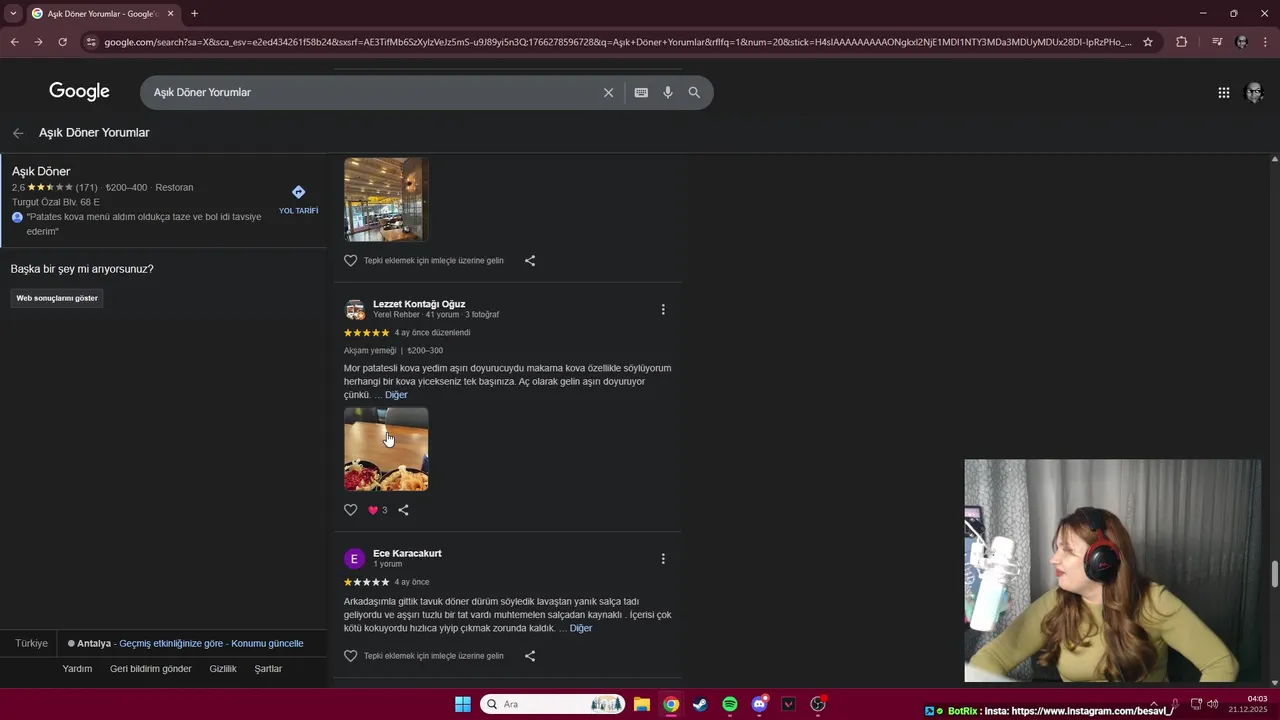Screen dimensions: 1280x720
Task: Open the volume control in system tray
Action: pos(1213,704)
